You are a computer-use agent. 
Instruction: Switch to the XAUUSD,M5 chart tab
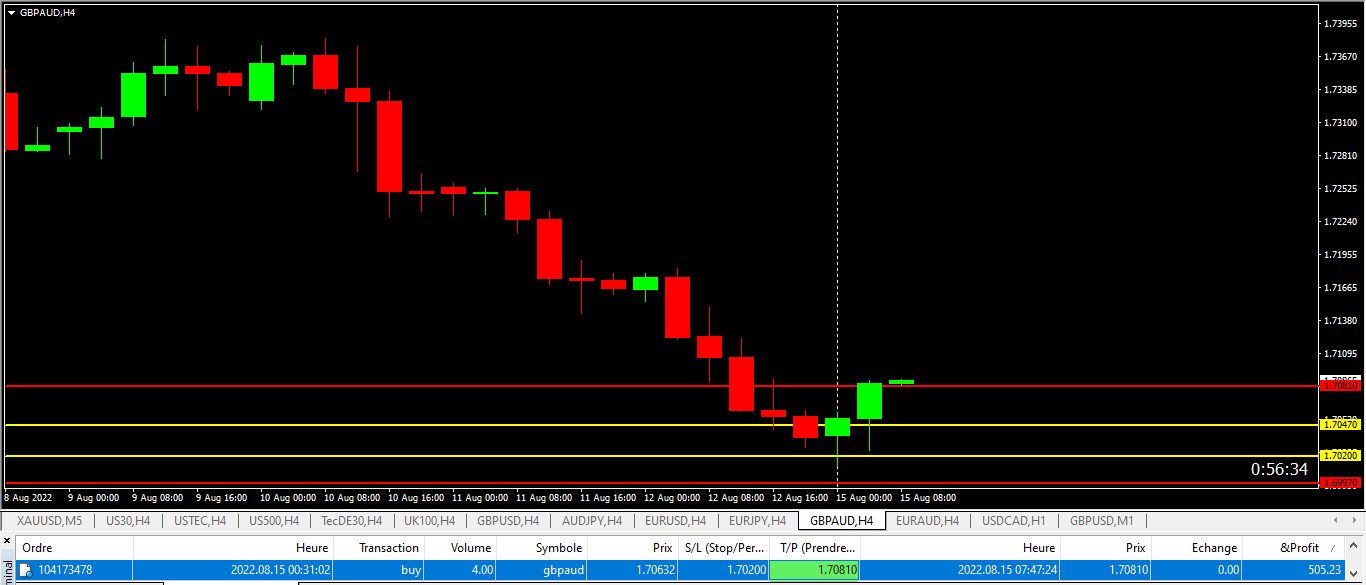coord(49,521)
